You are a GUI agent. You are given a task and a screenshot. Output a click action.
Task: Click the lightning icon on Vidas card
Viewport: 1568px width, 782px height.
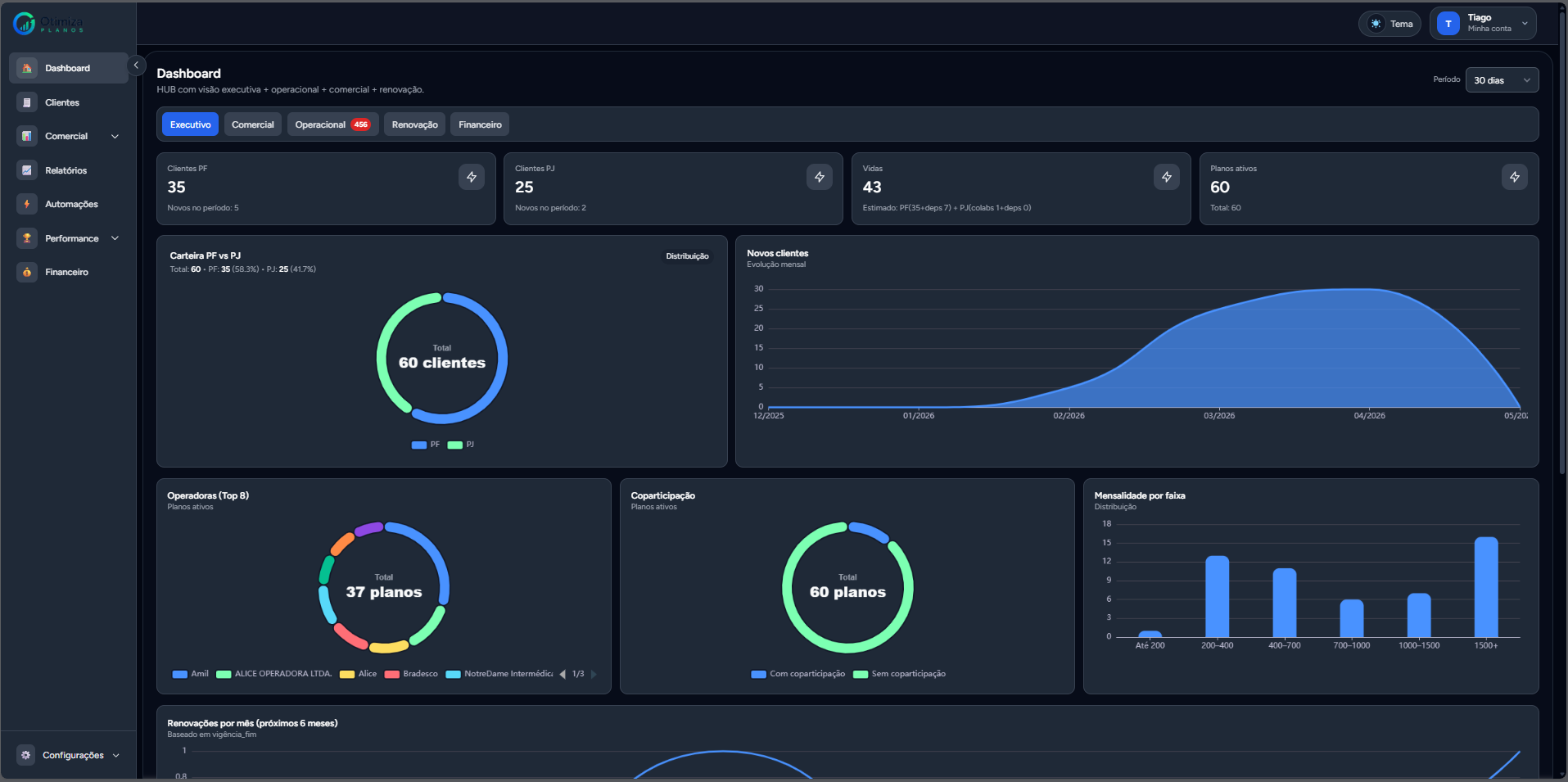click(1167, 177)
